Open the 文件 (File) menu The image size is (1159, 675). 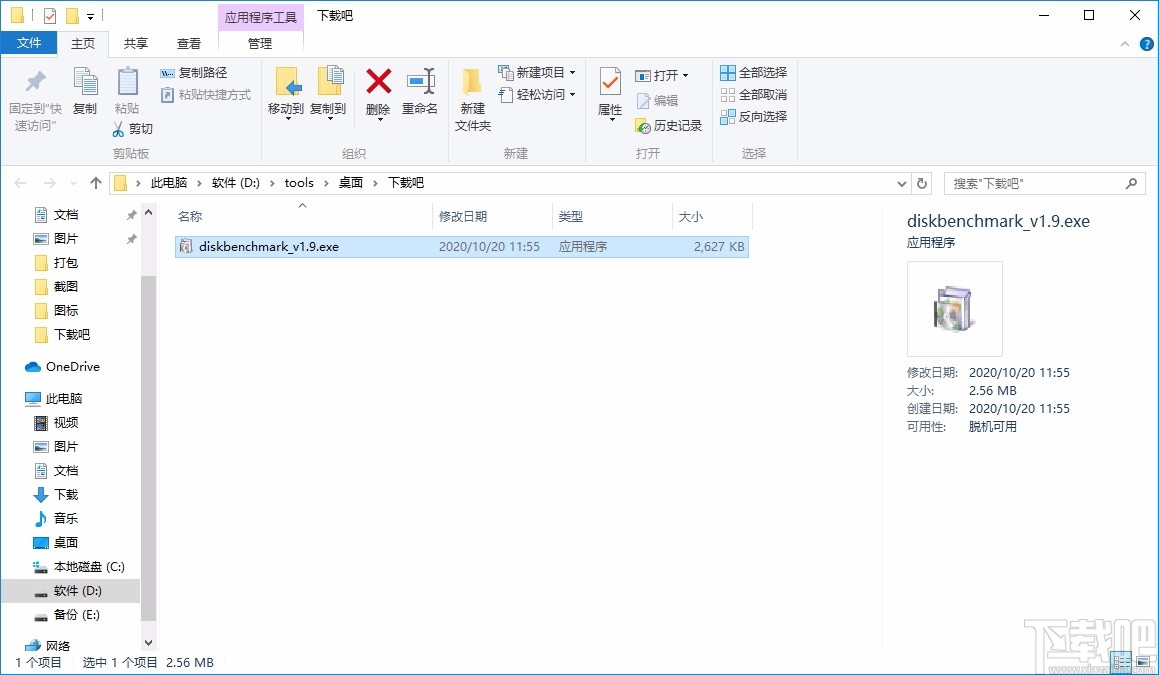pyautogui.click(x=29, y=43)
